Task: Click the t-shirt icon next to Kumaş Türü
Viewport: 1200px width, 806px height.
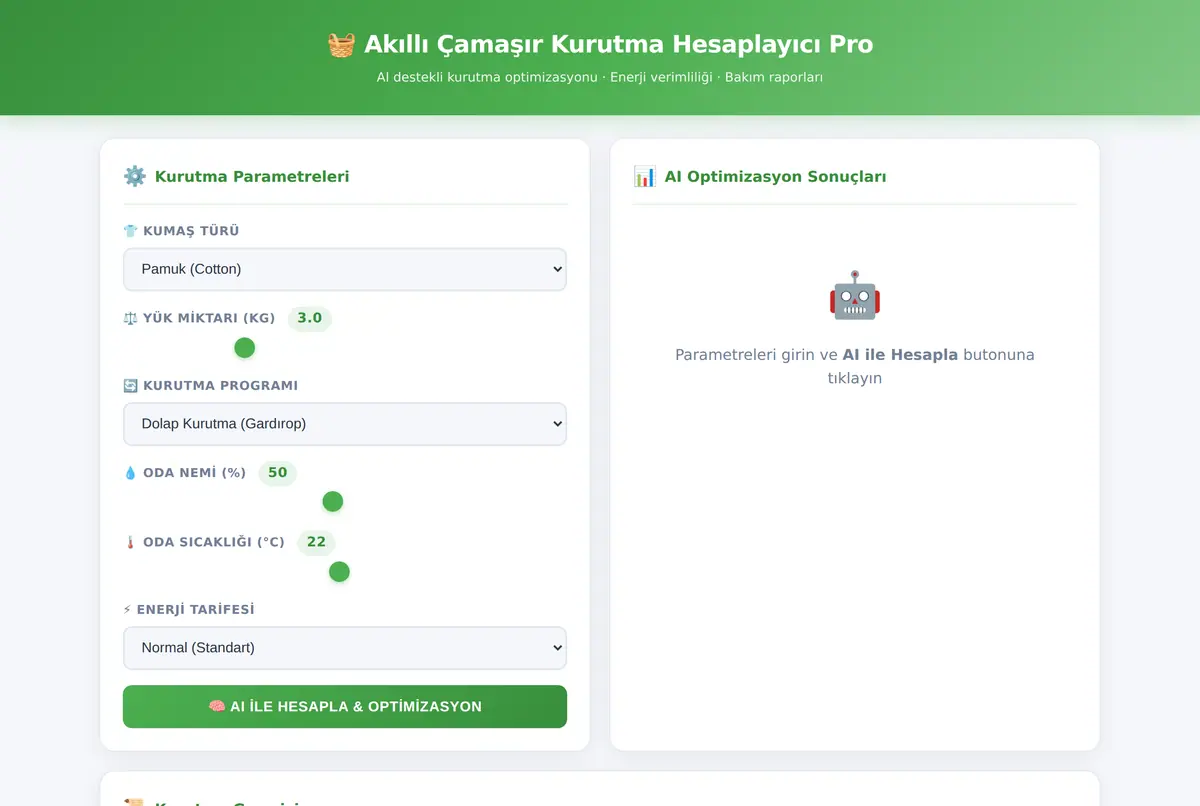Action: click(x=130, y=231)
